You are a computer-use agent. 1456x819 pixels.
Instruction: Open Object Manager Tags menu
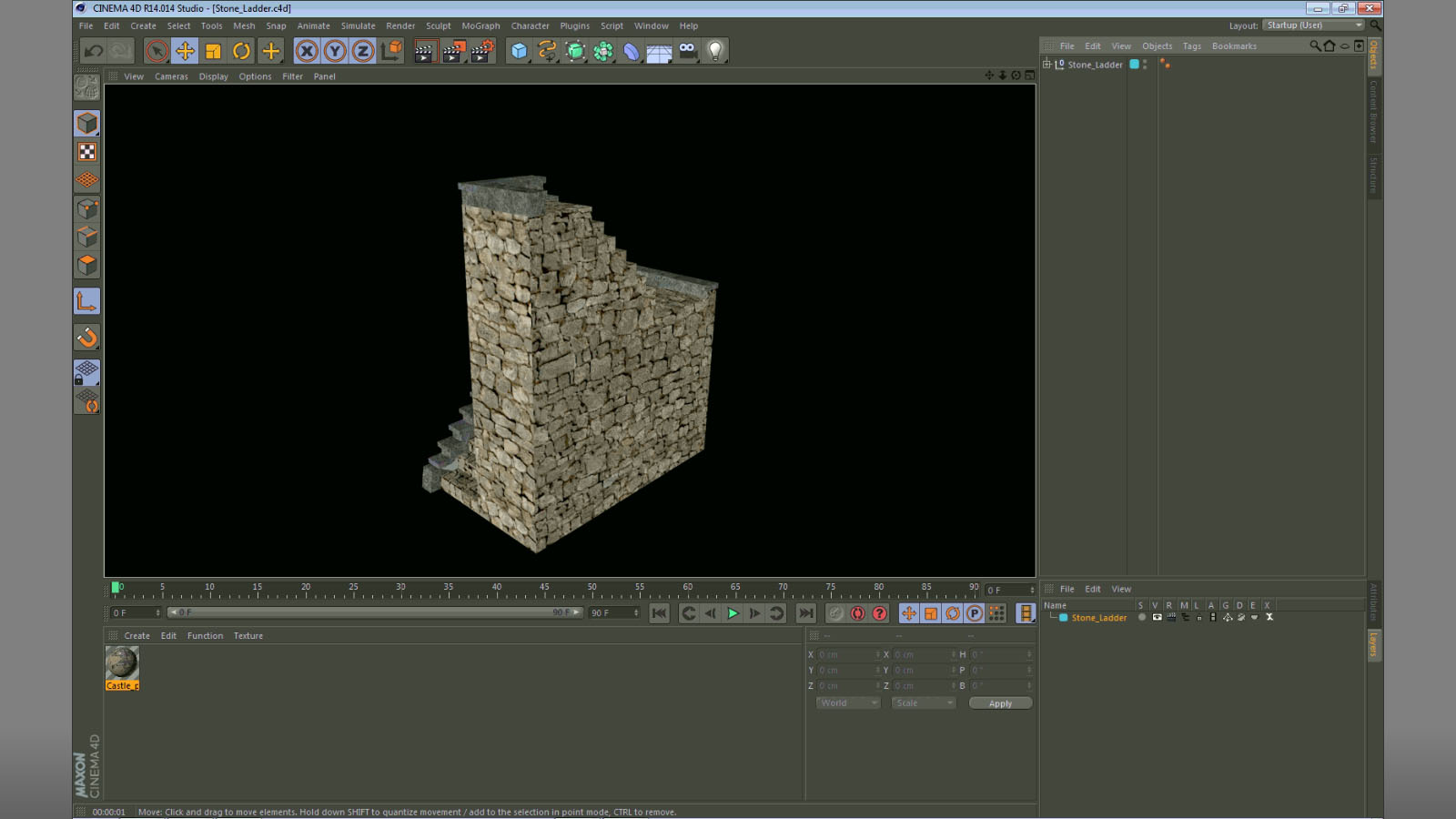(x=1192, y=46)
